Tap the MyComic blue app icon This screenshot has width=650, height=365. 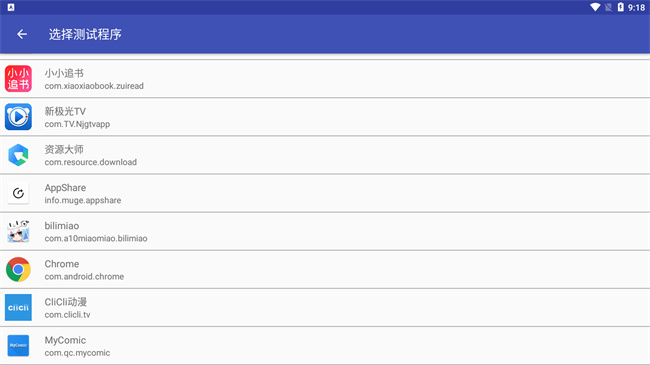pyautogui.click(x=18, y=346)
